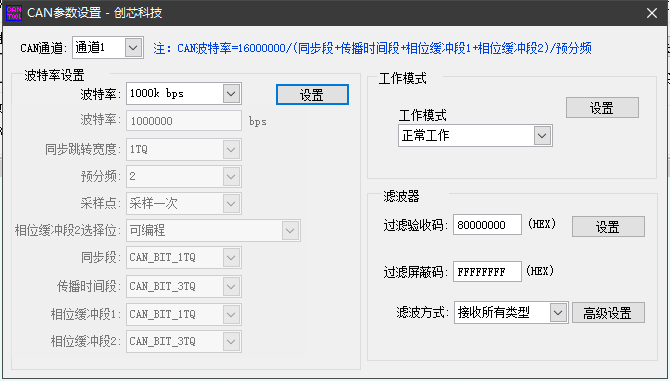Viewport: 670px width, 381px height.
Task: Click the 同步跳转宽度 1TQ dropdown arrow
Action: pos(231,149)
